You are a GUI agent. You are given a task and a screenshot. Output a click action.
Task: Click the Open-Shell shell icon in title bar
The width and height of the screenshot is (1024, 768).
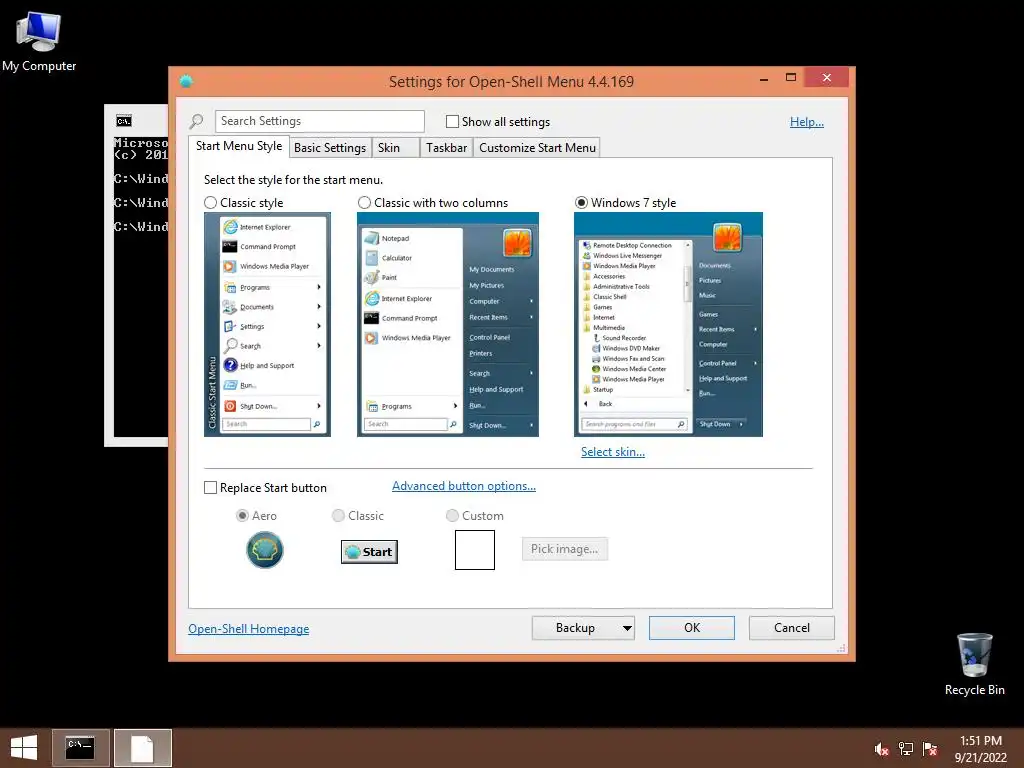[186, 81]
